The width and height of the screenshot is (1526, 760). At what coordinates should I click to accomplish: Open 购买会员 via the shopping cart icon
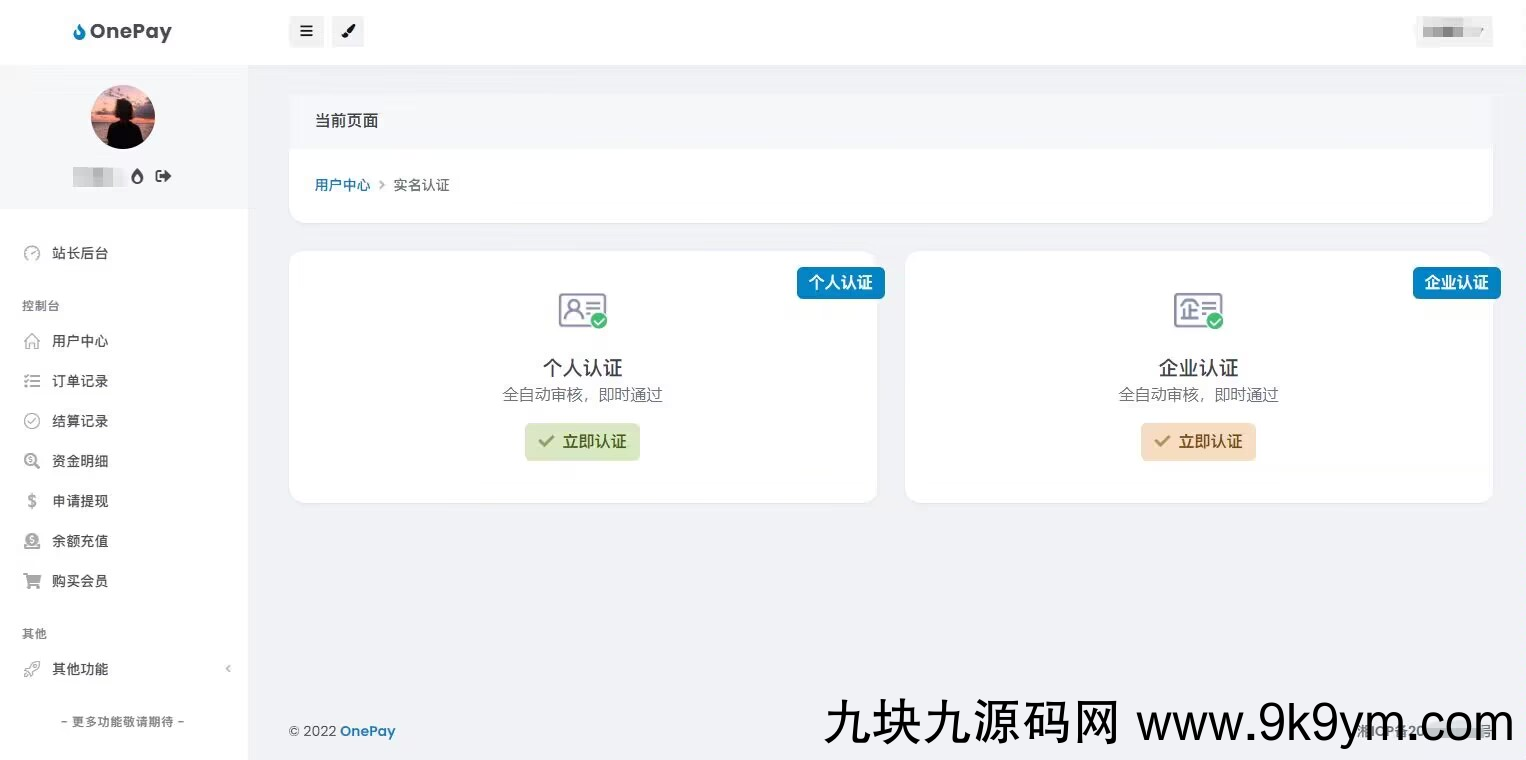coord(33,581)
